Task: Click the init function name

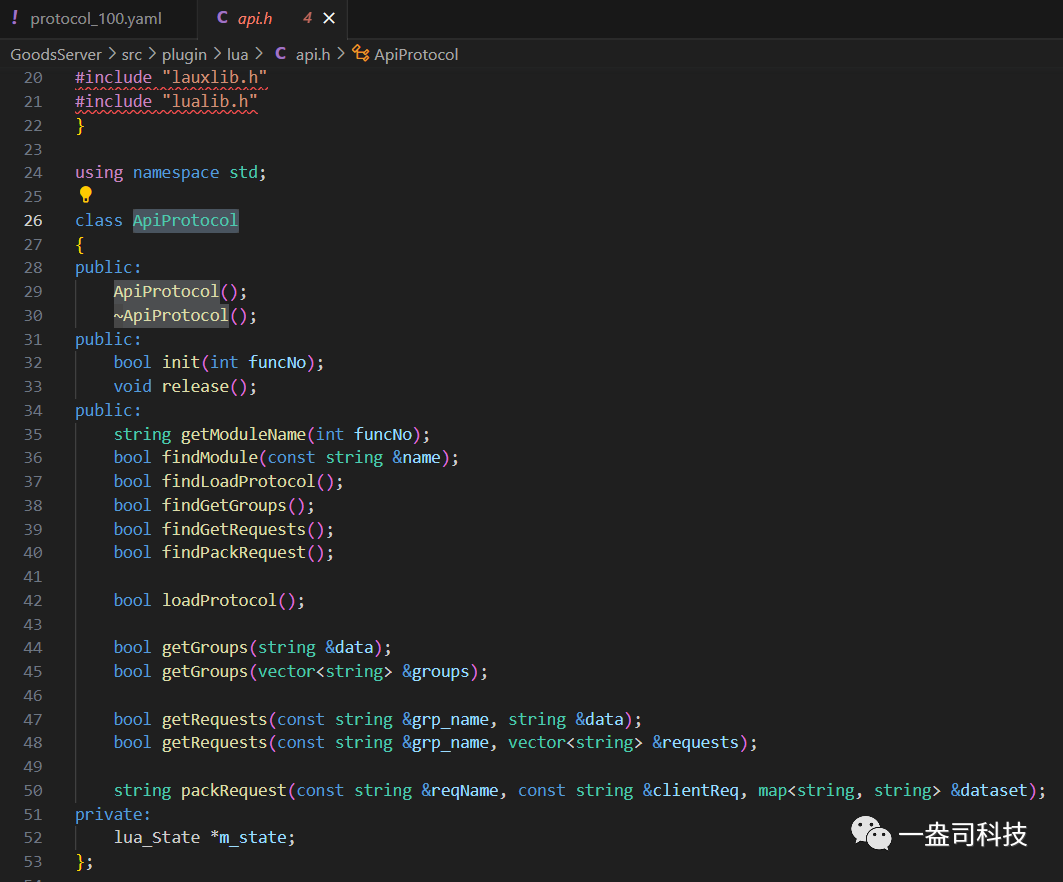Action: click(180, 363)
